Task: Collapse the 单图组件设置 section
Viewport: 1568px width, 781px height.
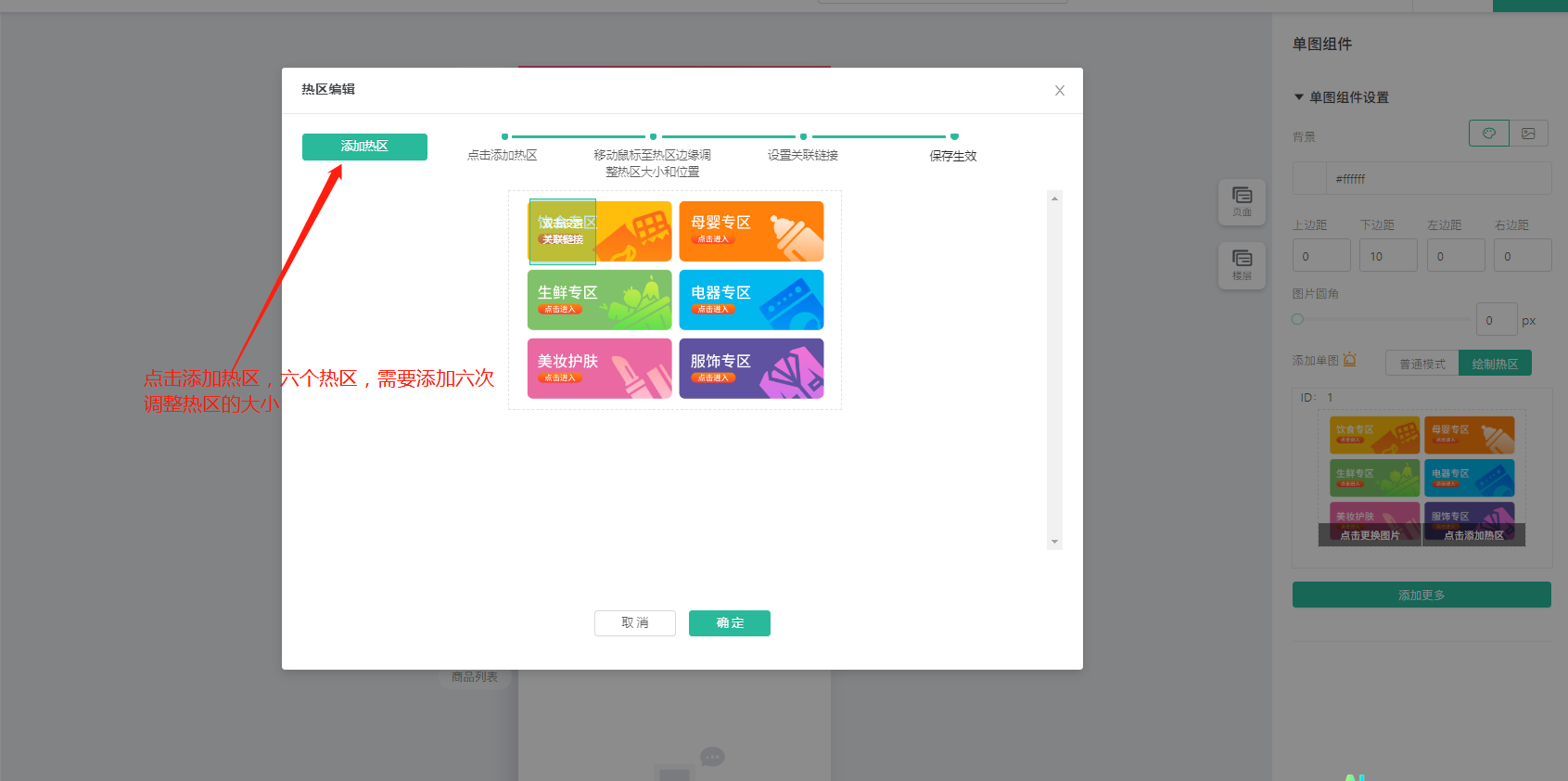Action: pos(1299,97)
